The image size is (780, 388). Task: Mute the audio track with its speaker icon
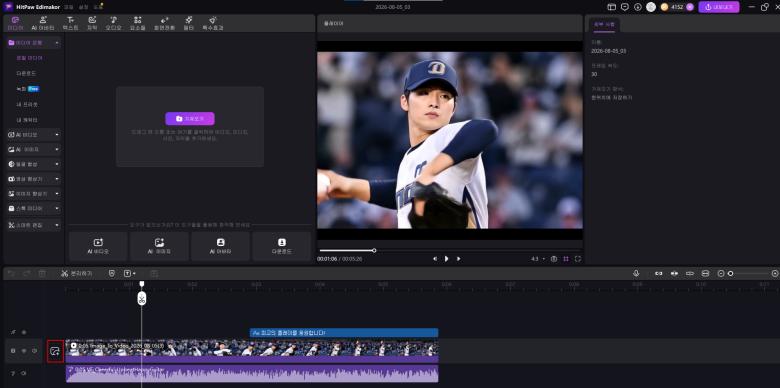[24, 373]
